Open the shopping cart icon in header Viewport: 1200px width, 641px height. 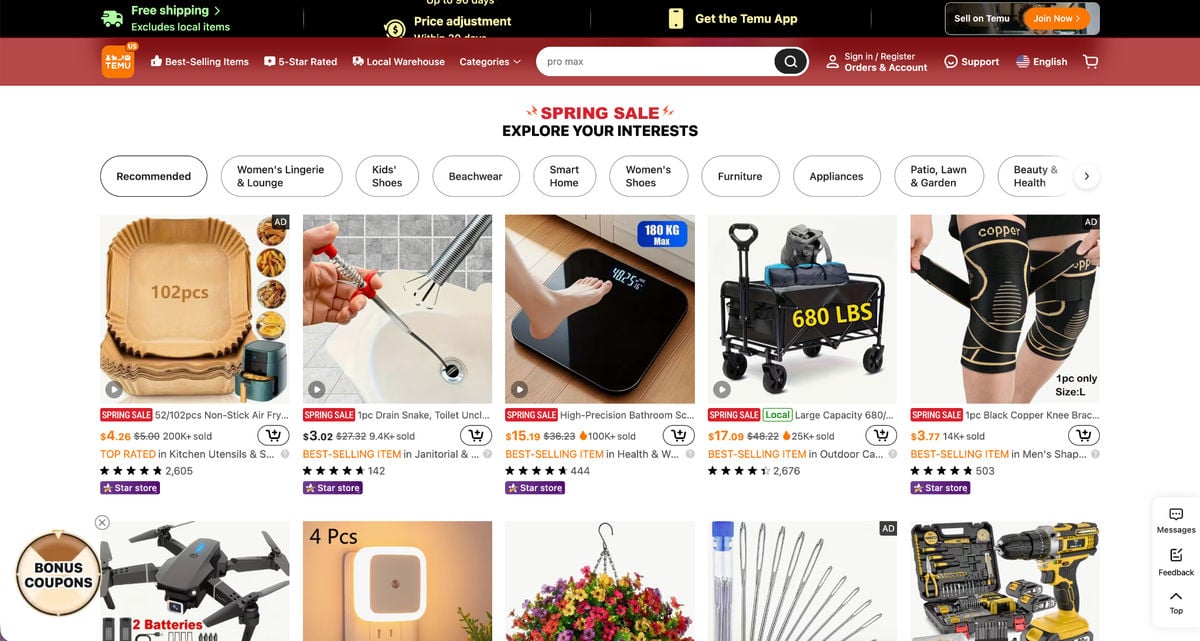click(x=1090, y=62)
